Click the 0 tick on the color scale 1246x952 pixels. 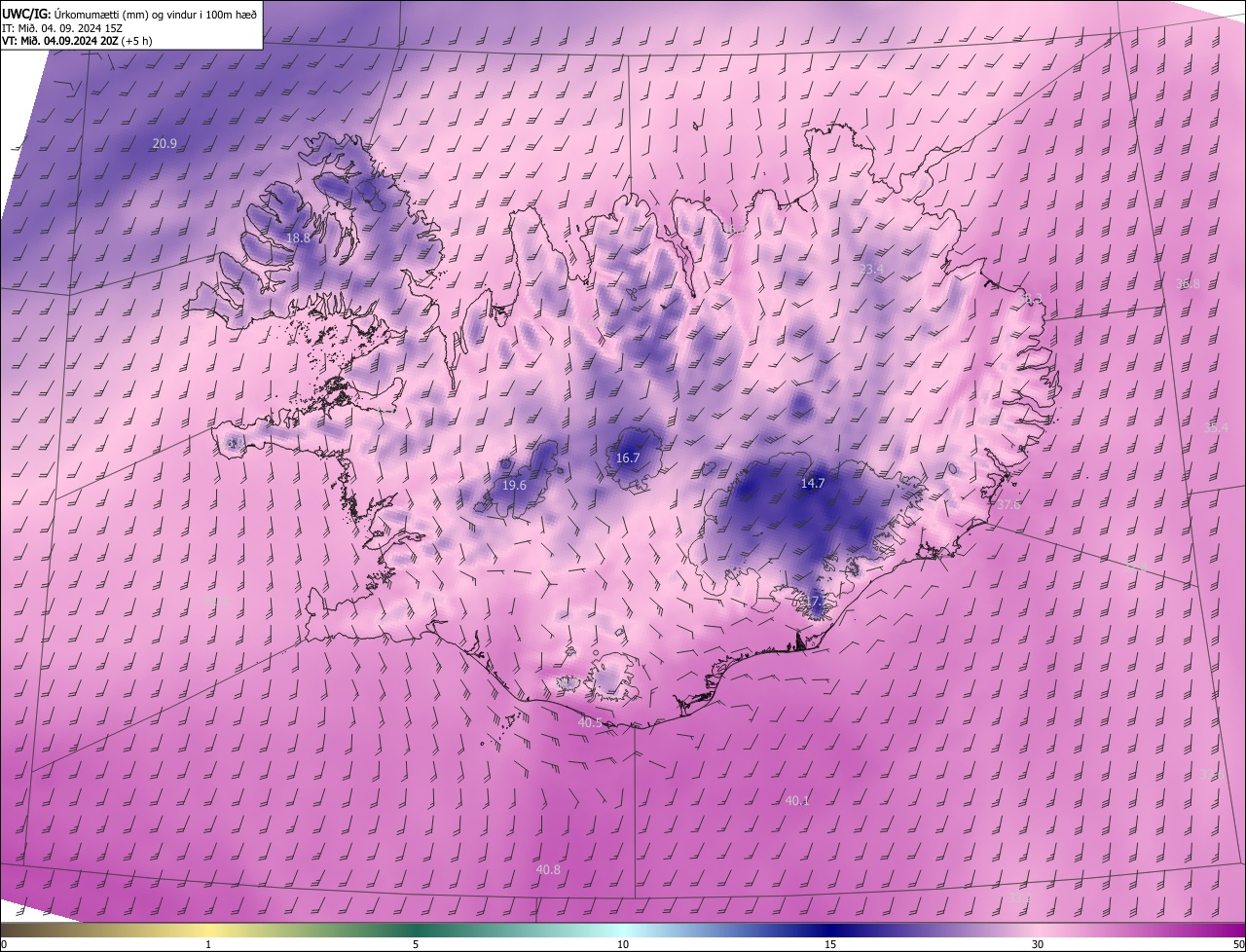[x=4, y=944]
